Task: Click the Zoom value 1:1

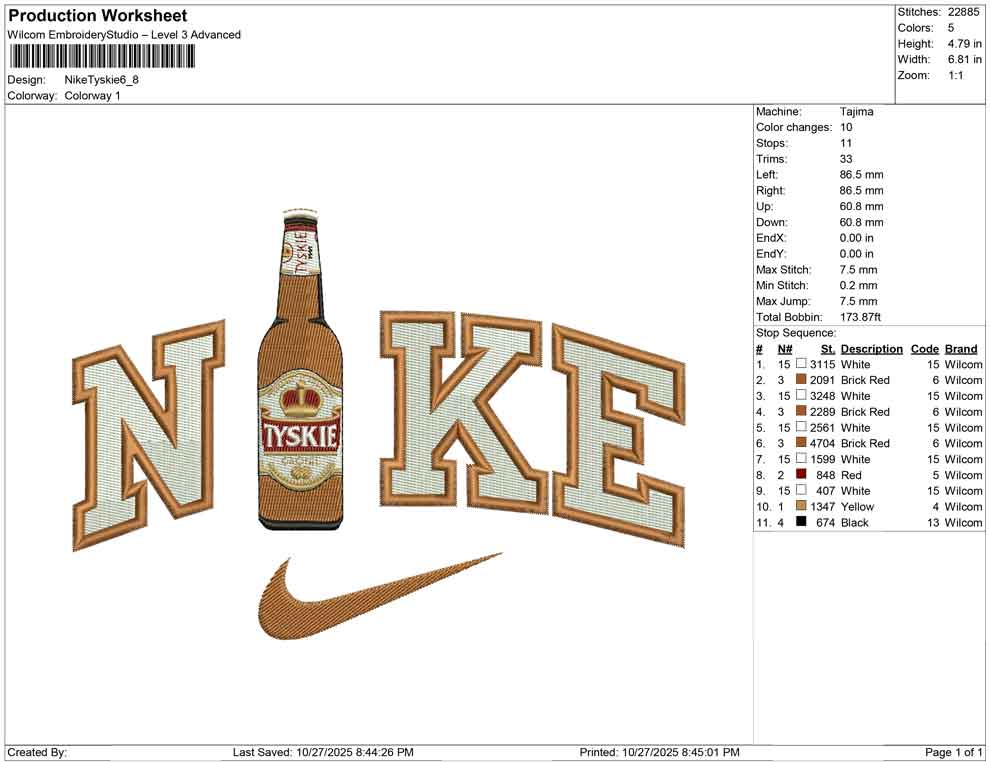Action: [x=955, y=75]
